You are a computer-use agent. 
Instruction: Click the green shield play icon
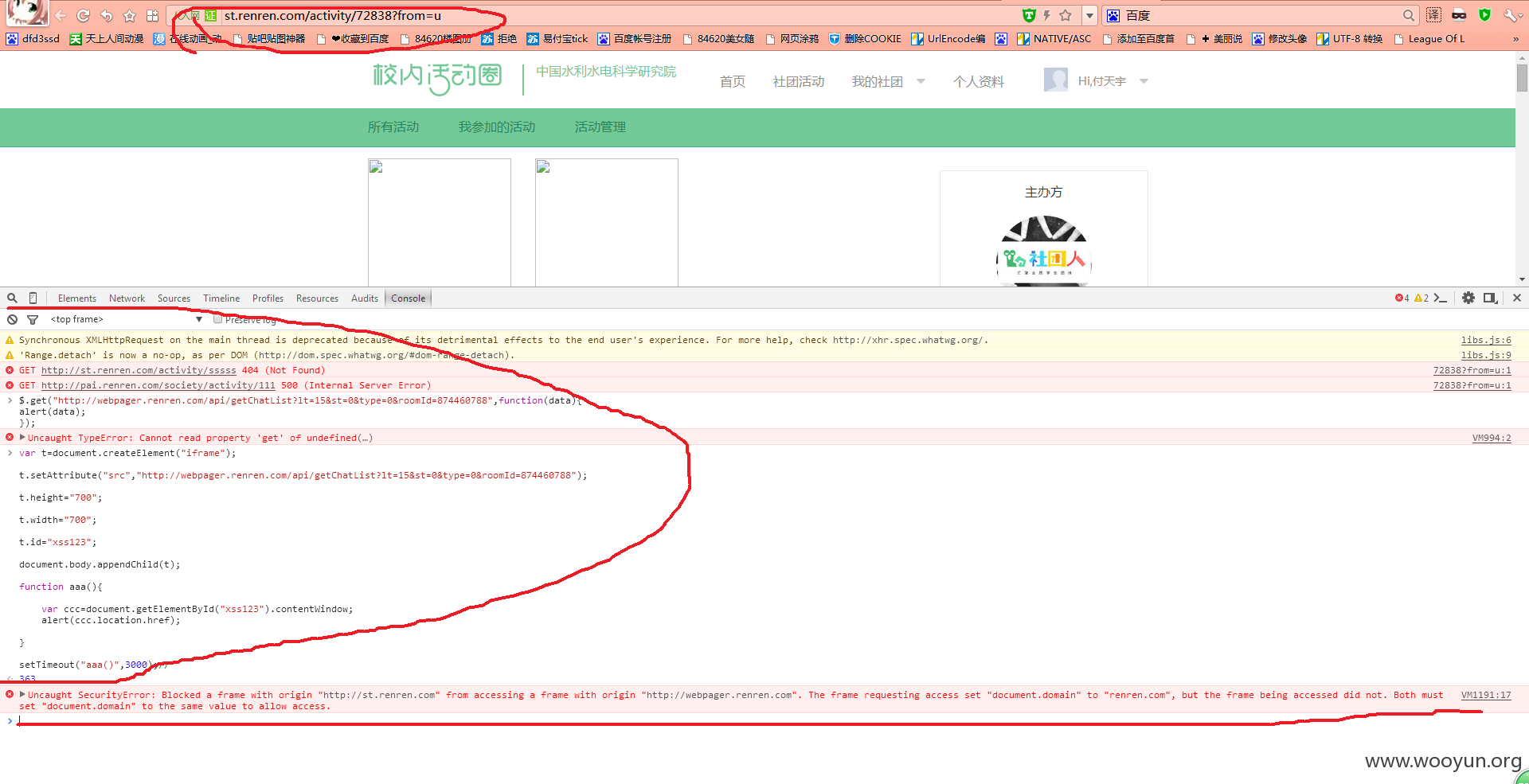1484,15
